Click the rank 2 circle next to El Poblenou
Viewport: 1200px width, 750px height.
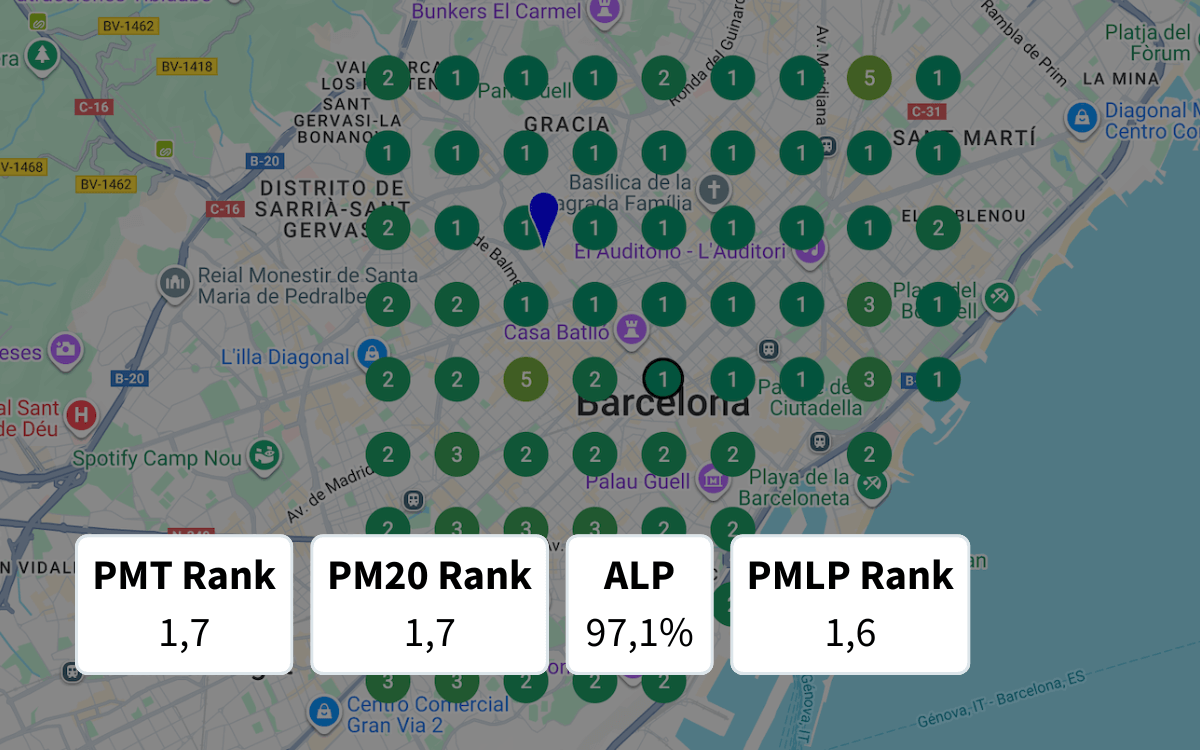(938, 228)
